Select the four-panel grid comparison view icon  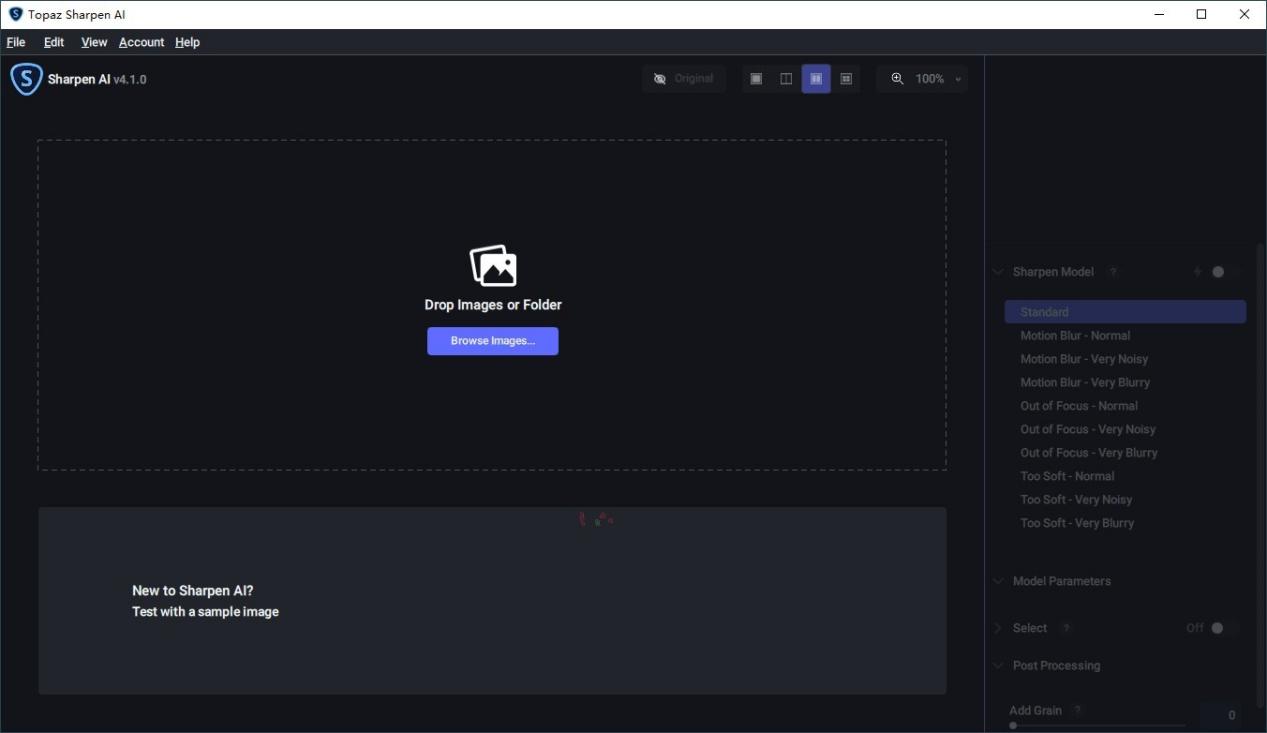(x=846, y=79)
